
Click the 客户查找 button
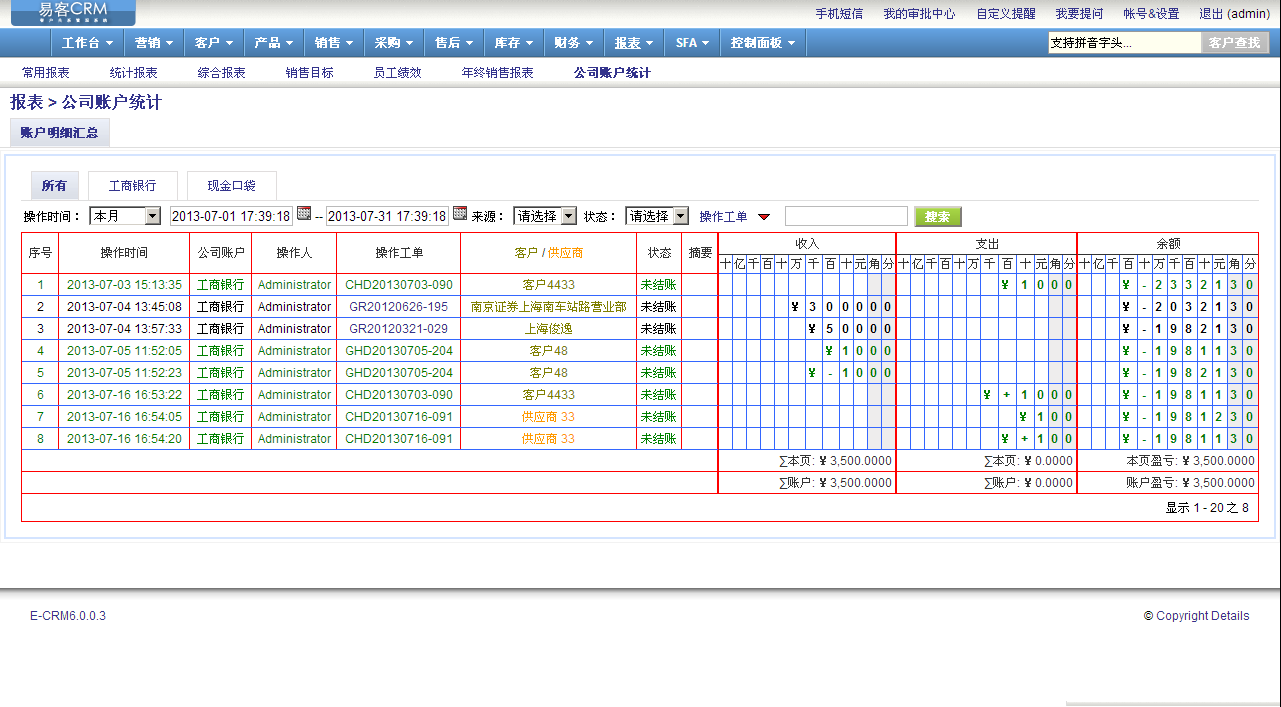pos(1234,43)
